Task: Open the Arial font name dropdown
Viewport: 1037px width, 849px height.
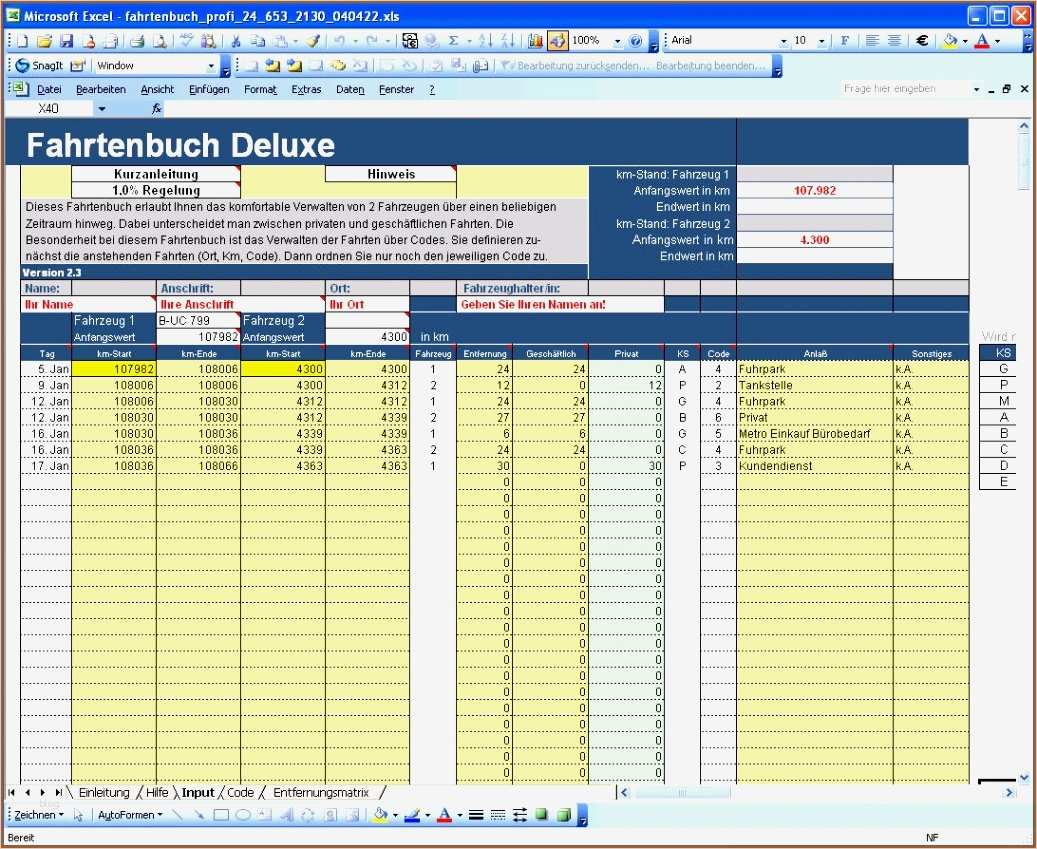Action: click(x=784, y=41)
